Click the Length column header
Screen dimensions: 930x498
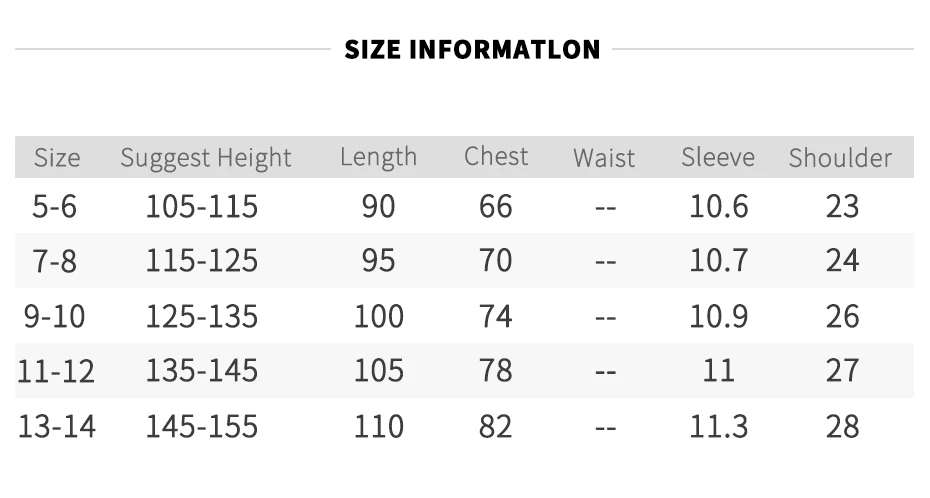click(x=378, y=158)
